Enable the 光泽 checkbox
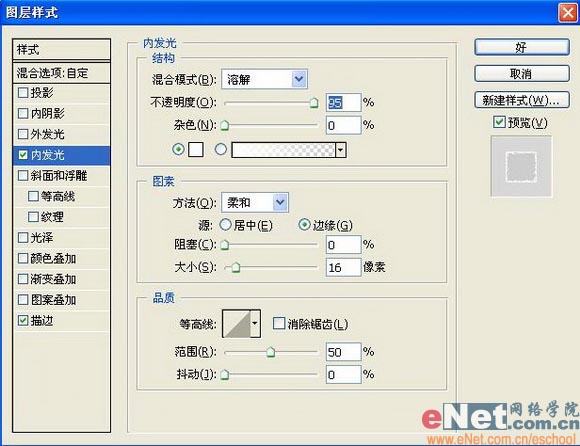Screen dimensions: 580x446 [23, 237]
